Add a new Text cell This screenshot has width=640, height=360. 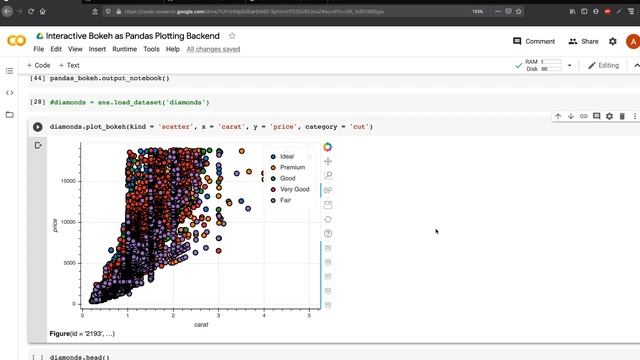coord(69,65)
